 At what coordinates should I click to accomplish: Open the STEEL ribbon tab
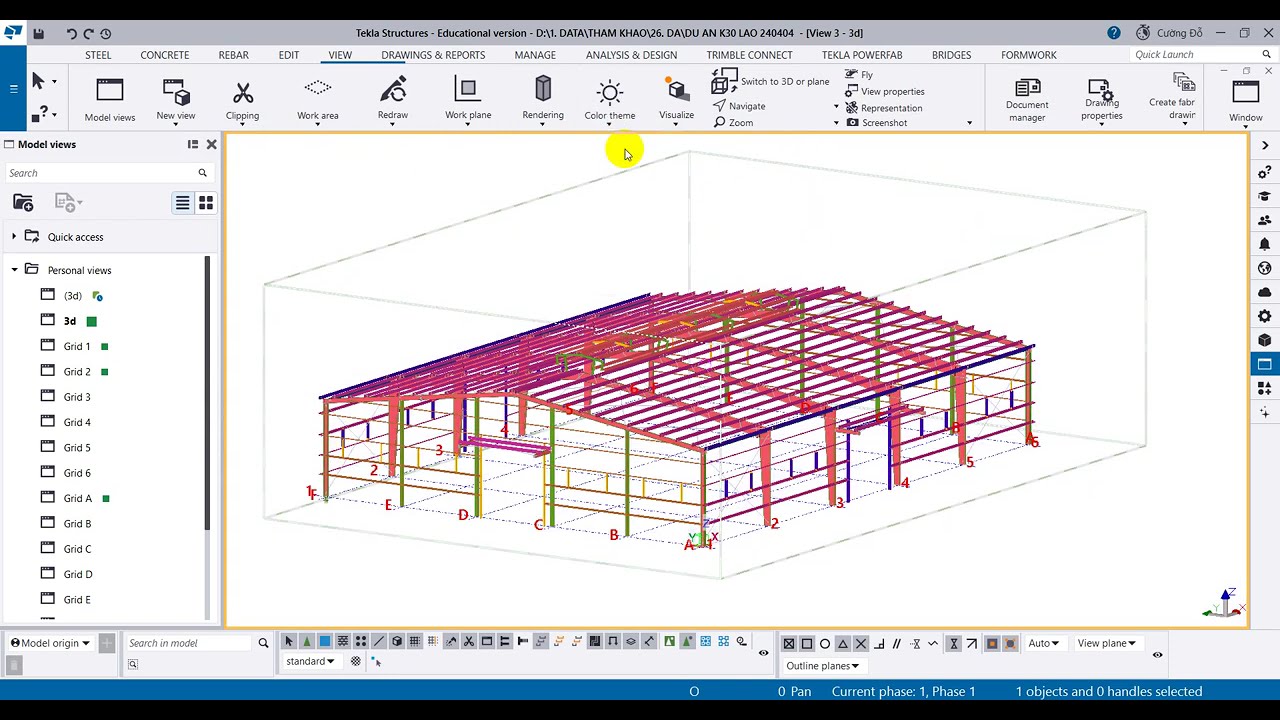(x=98, y=55)
